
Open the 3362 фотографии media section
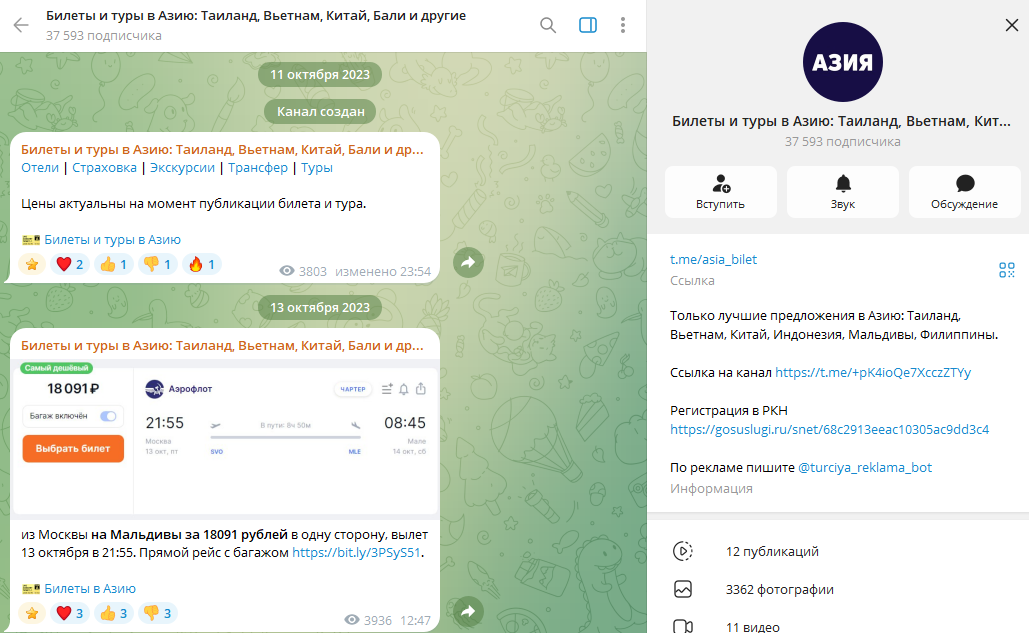pyautogui.click(x=779, y=589)
